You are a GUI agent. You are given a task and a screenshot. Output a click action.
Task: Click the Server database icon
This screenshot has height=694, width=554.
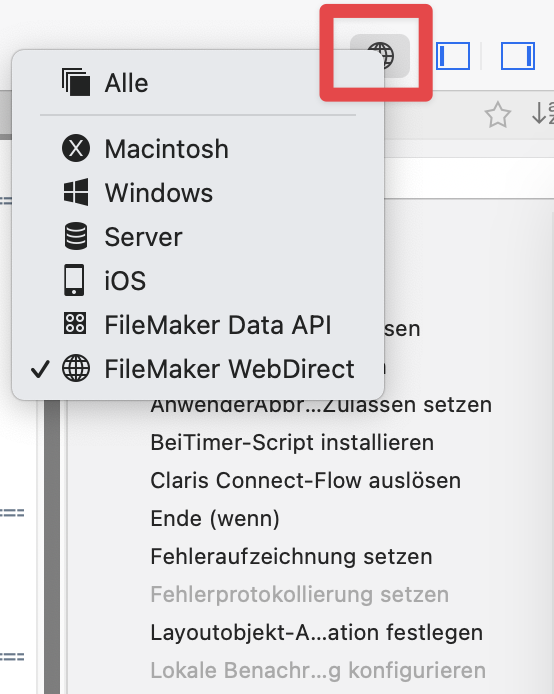click(x=76, y=236)
